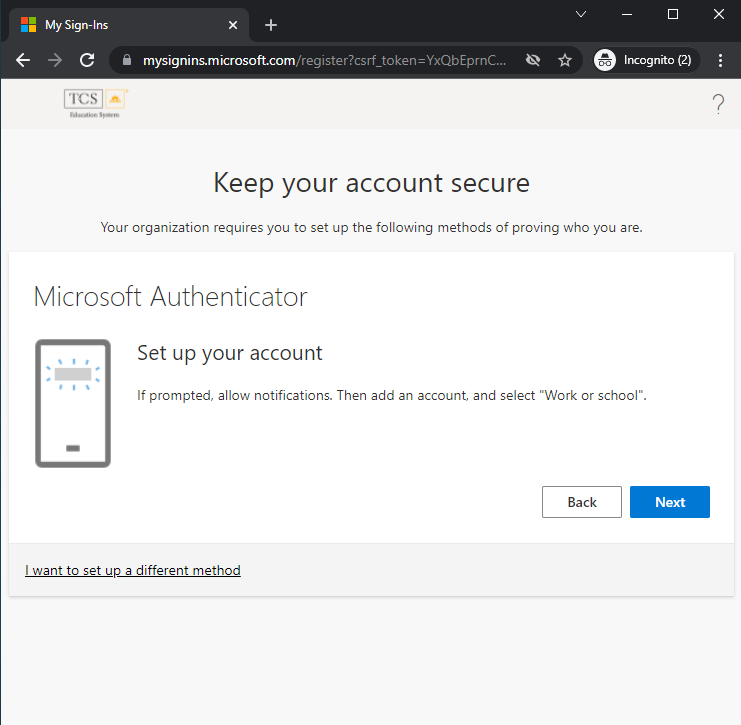Click the phone notification illustration
This screenshot has height=725, width=741.
point(73,403)
